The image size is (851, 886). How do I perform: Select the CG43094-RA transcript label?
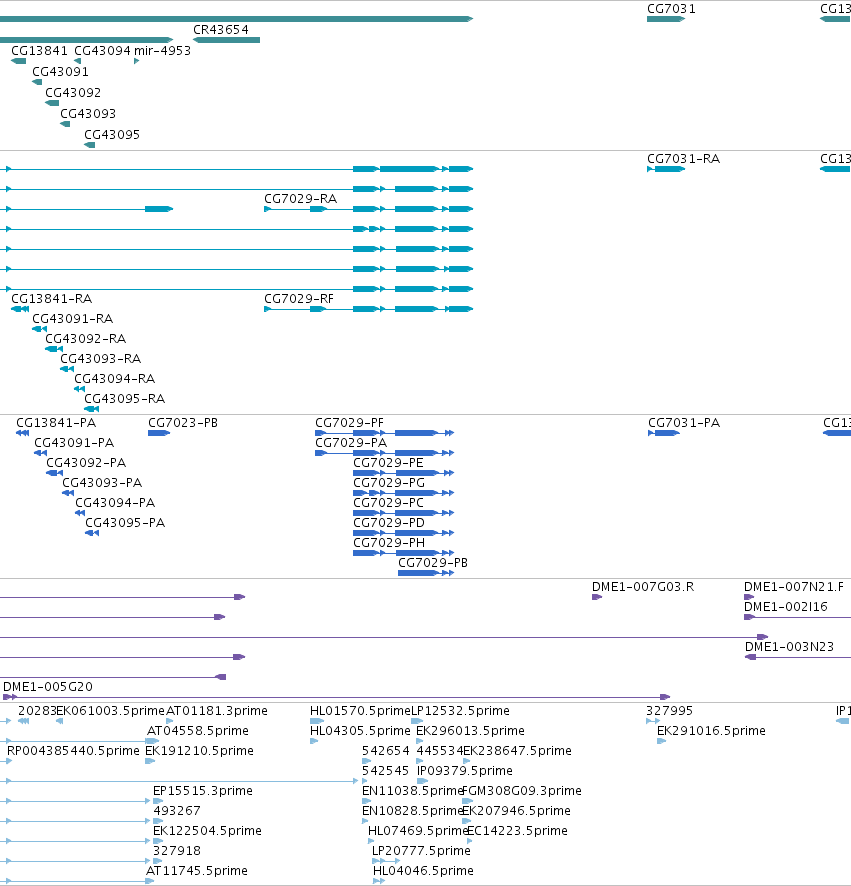pyautogui.click(x=114, y=379)
